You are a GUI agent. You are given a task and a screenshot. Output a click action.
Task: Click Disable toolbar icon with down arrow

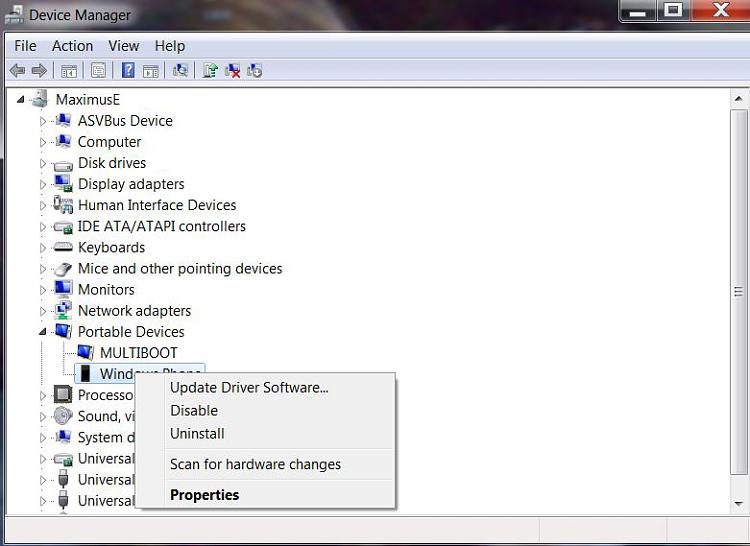pyautogui.click(x=254, y=71)
